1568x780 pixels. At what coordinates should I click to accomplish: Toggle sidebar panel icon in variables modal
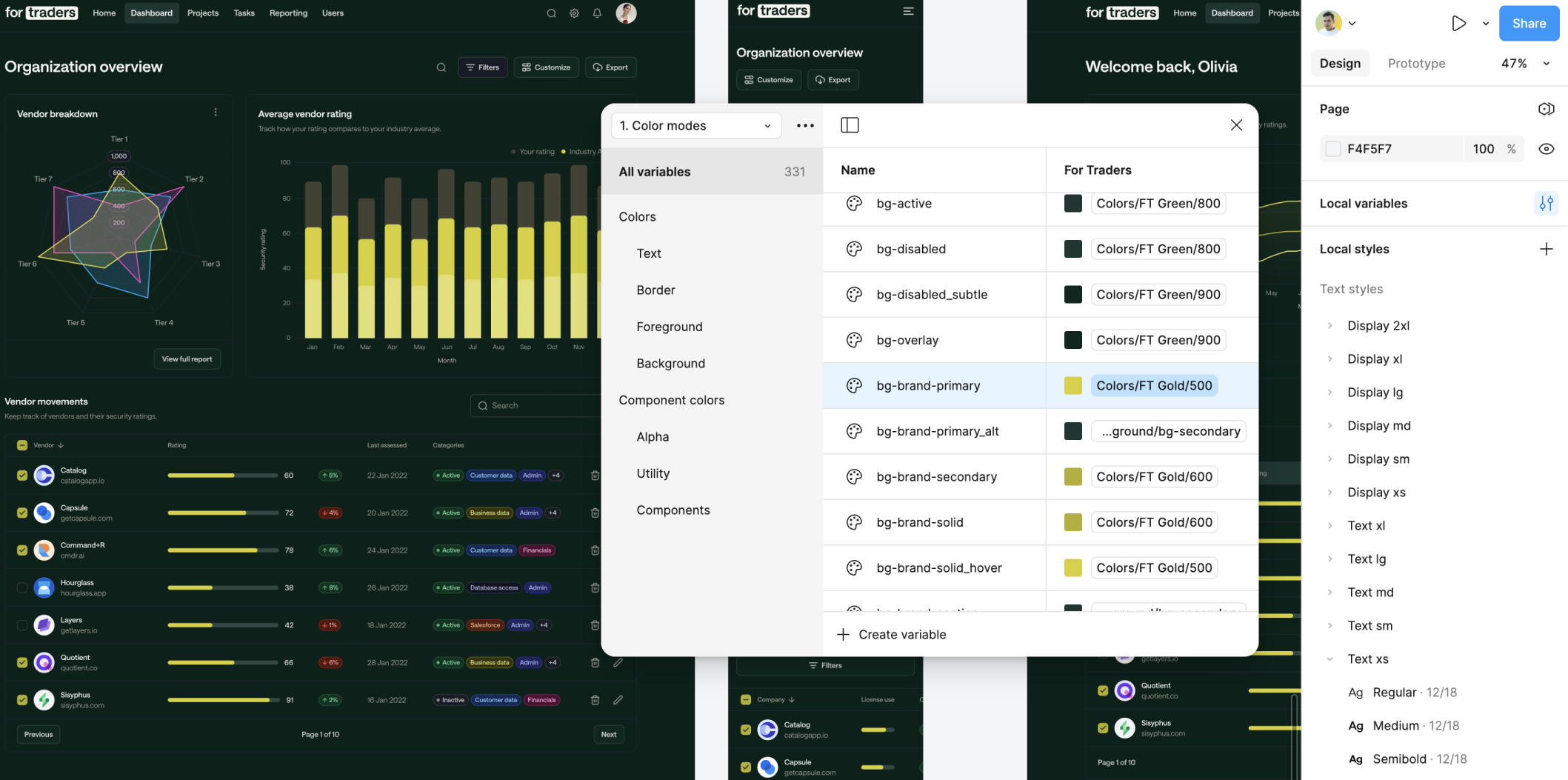coord(850,125)
